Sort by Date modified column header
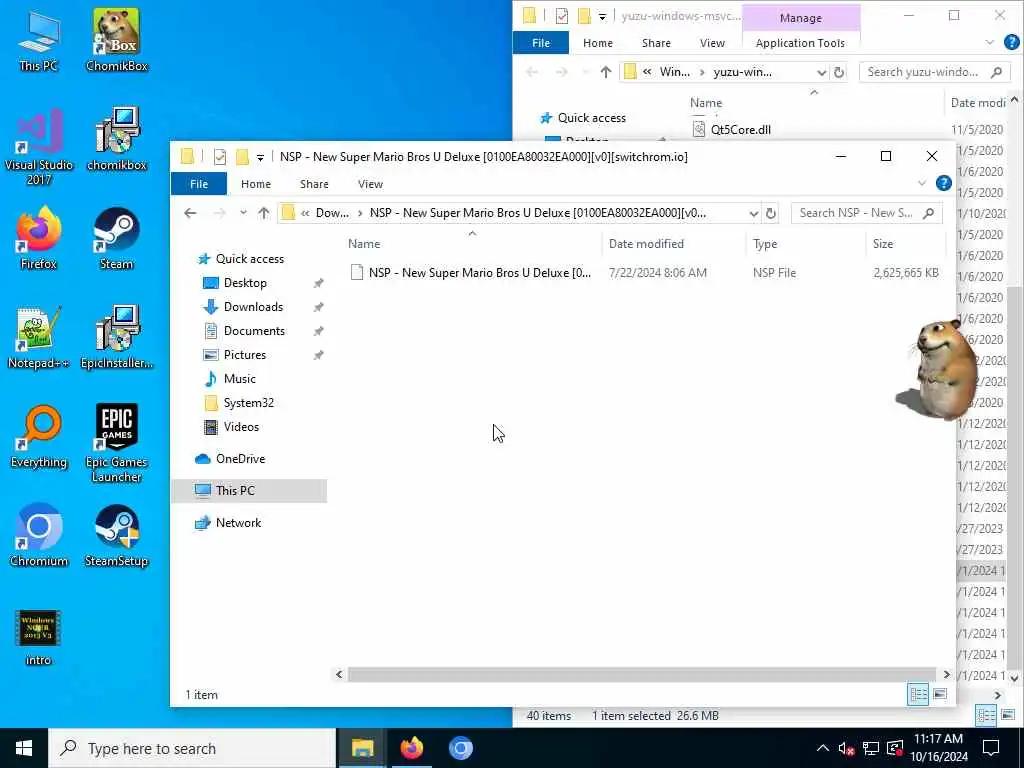 tap(673, 244)
